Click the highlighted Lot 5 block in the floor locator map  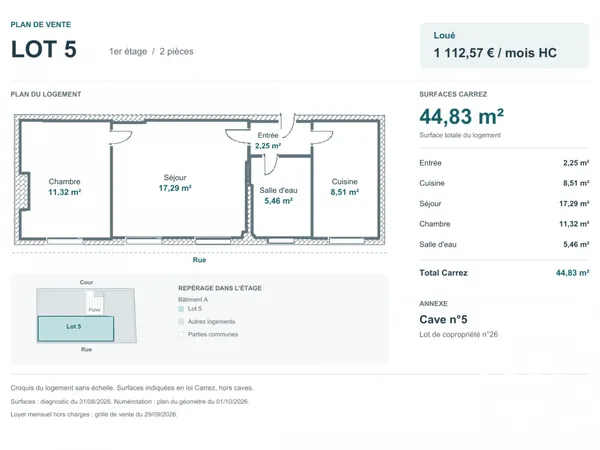[76, 329]
